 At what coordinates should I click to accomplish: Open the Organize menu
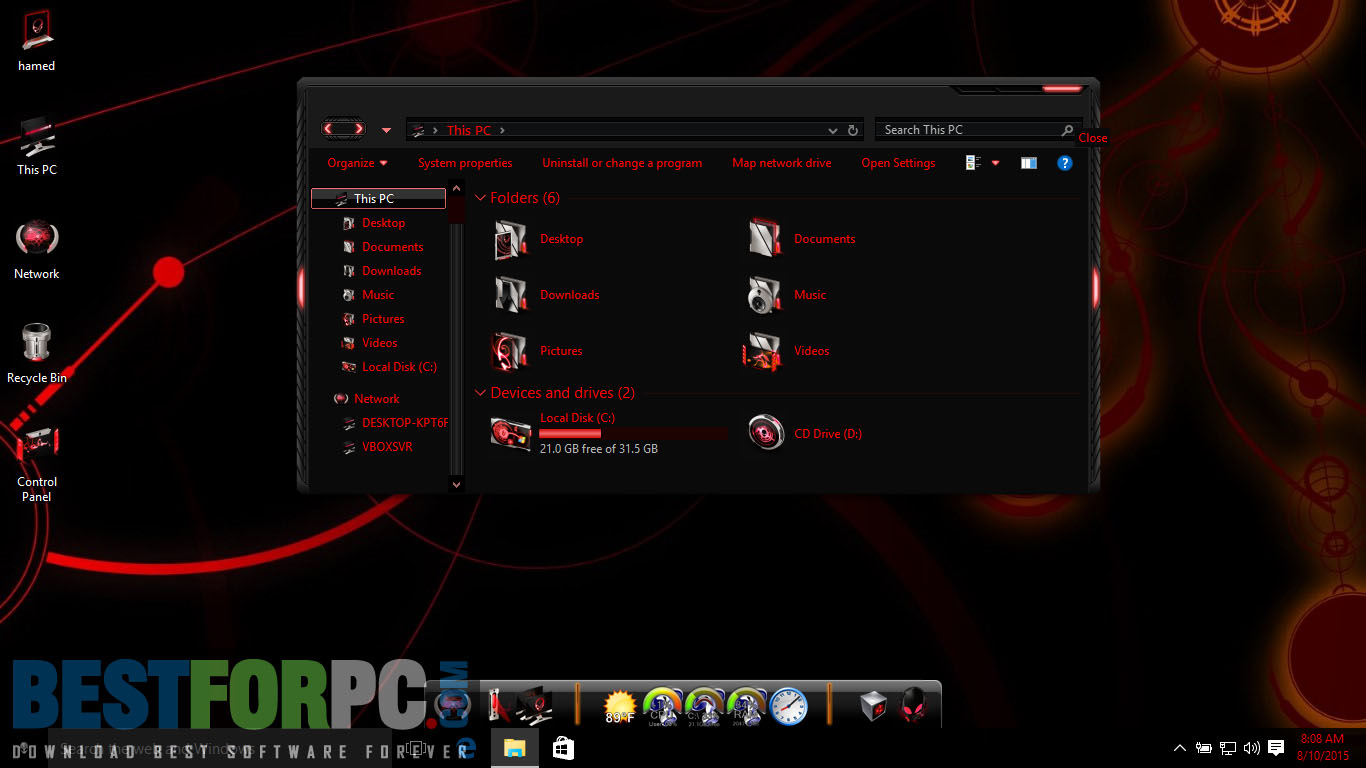point(357,163)
